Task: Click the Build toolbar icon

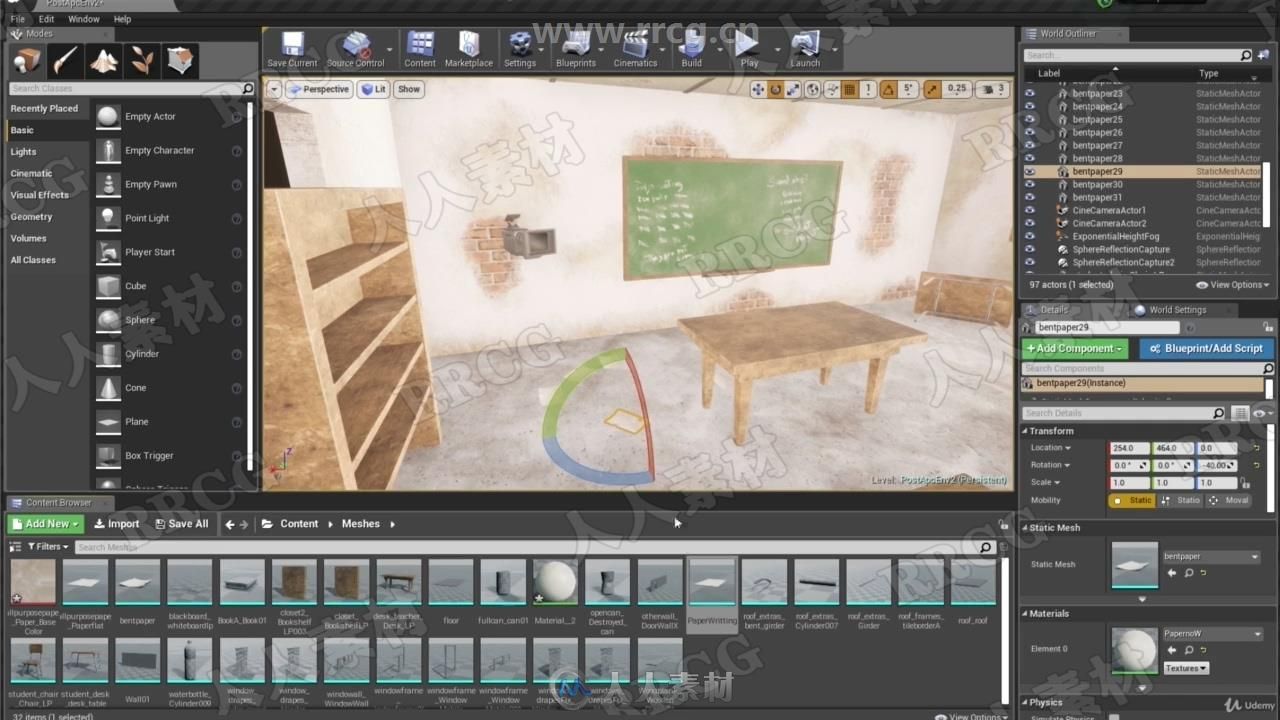Action: 691,50
